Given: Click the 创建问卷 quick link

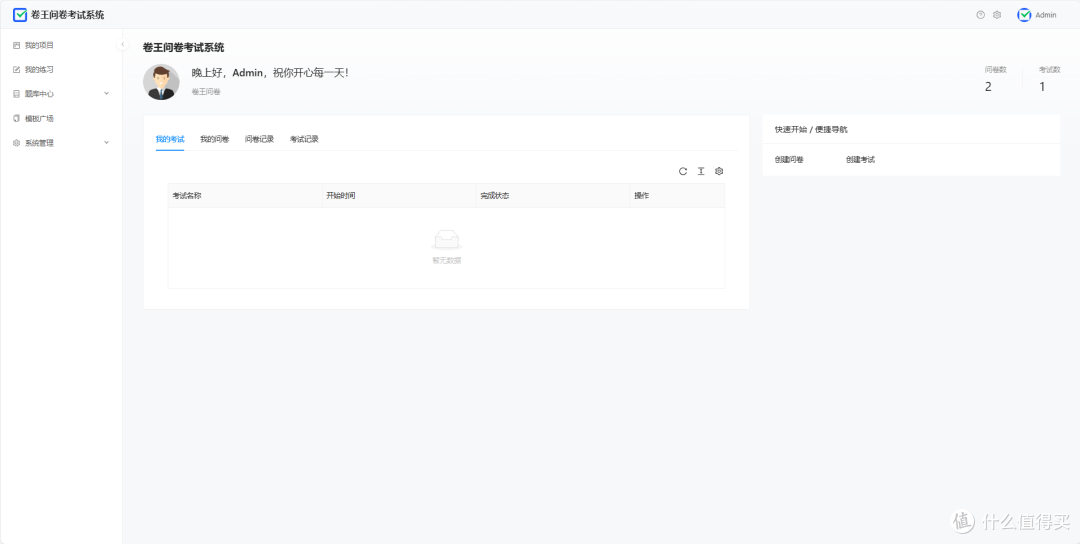Looking at the screenshot, I should (789, 160).
